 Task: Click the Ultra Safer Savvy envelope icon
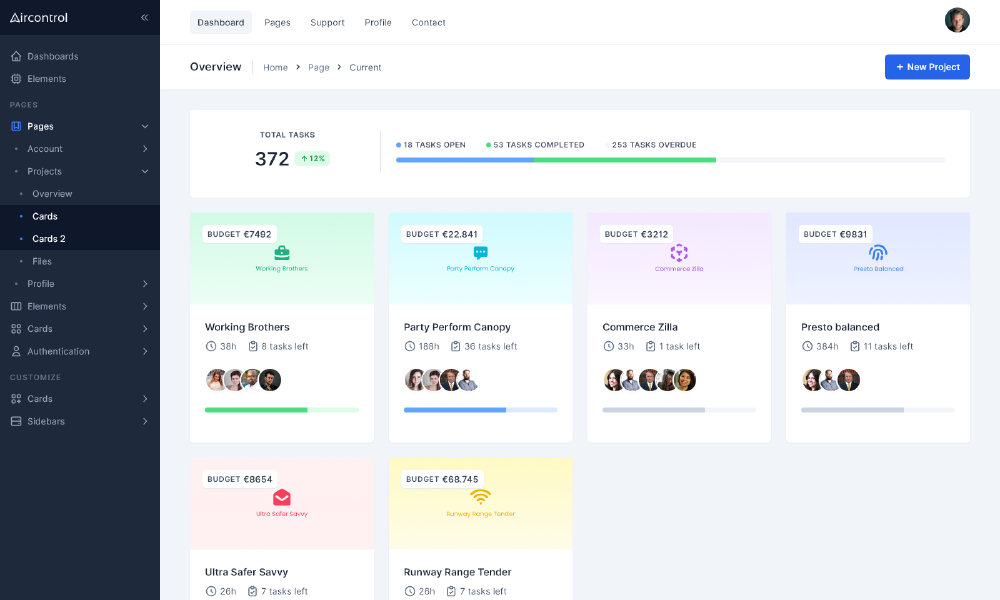coord(282,498)
